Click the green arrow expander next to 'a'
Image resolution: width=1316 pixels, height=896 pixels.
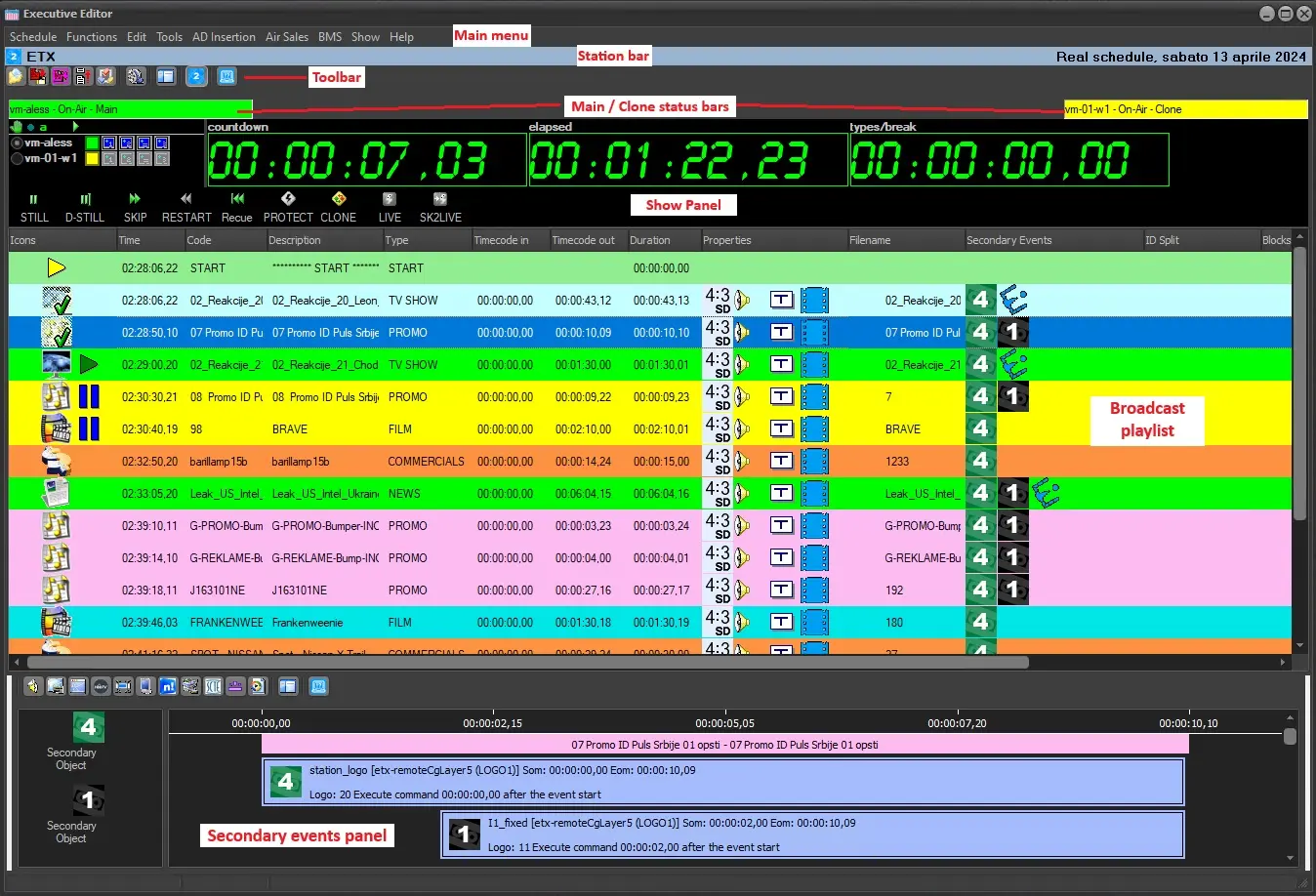click(x=75, y=127)
